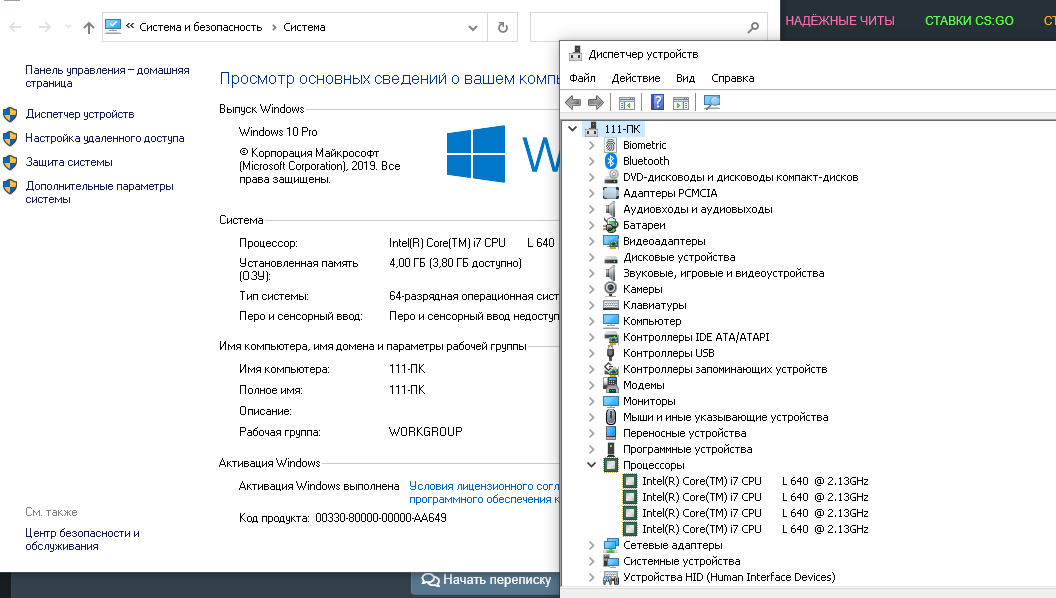The width and height of the screenshot is (1056, 598).
Task: Click the Show/Hide console tree toolbar icon
Action: 626,102
